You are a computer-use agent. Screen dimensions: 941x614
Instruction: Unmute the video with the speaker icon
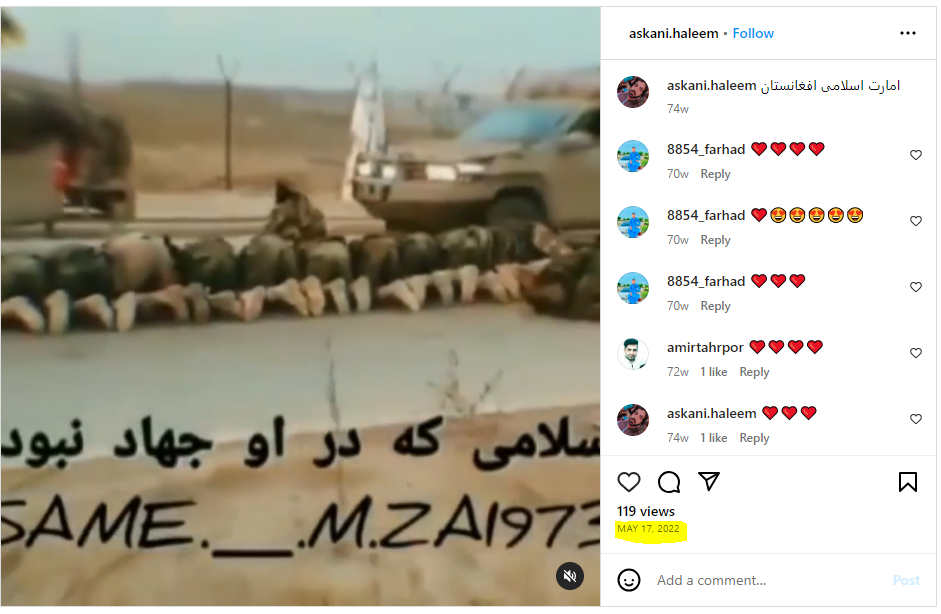point(570,576)
